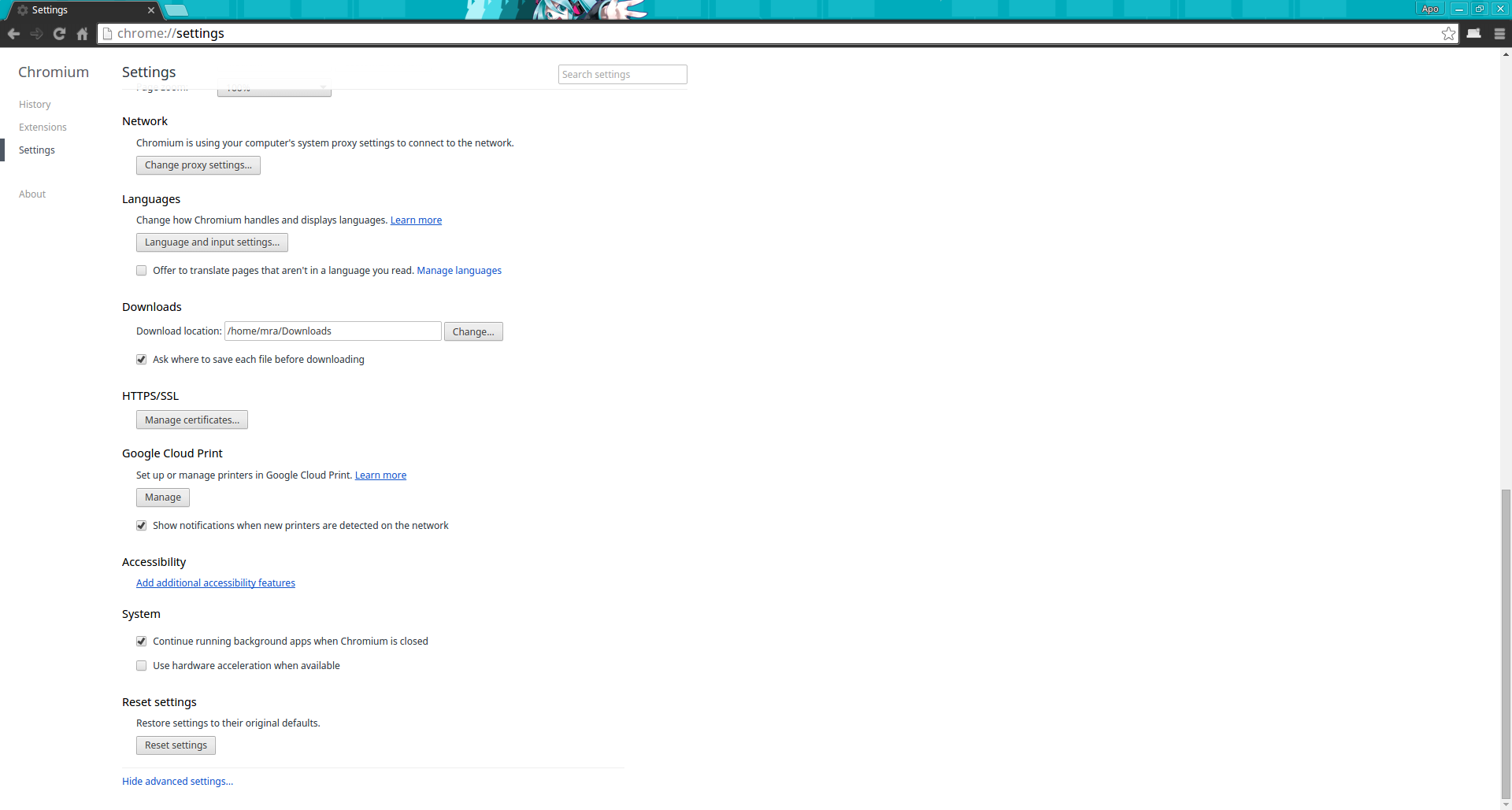This screenshot has height=810, width=1512.
Task: Enable hardware acceleration checkbox
Action: tap(142, 666)
